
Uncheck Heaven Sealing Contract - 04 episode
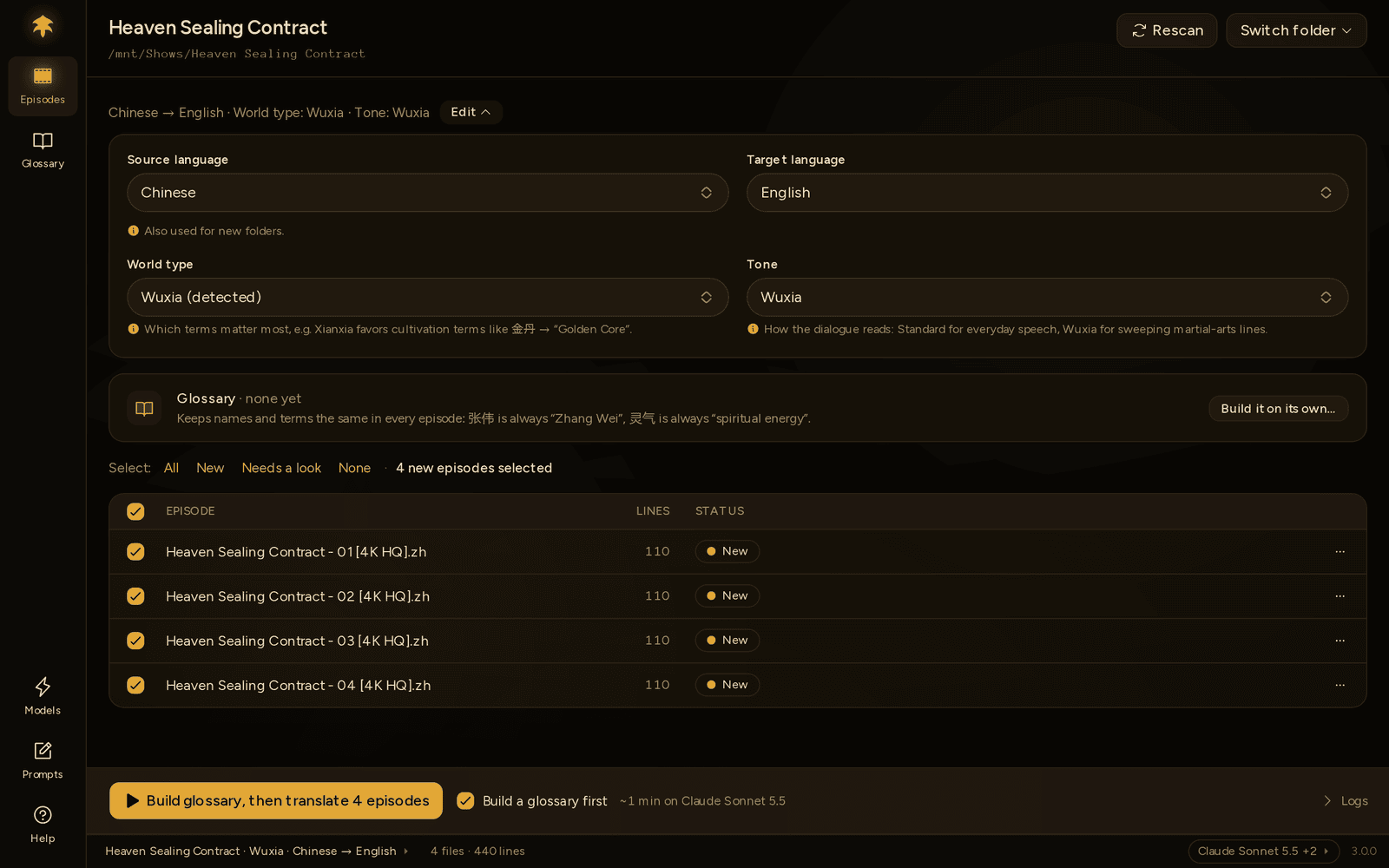coord(135,685)
